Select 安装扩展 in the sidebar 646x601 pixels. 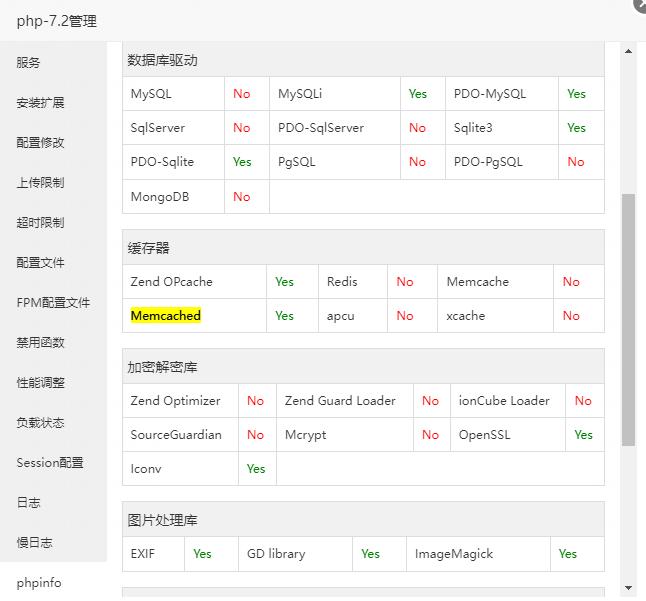pos(40,103)
